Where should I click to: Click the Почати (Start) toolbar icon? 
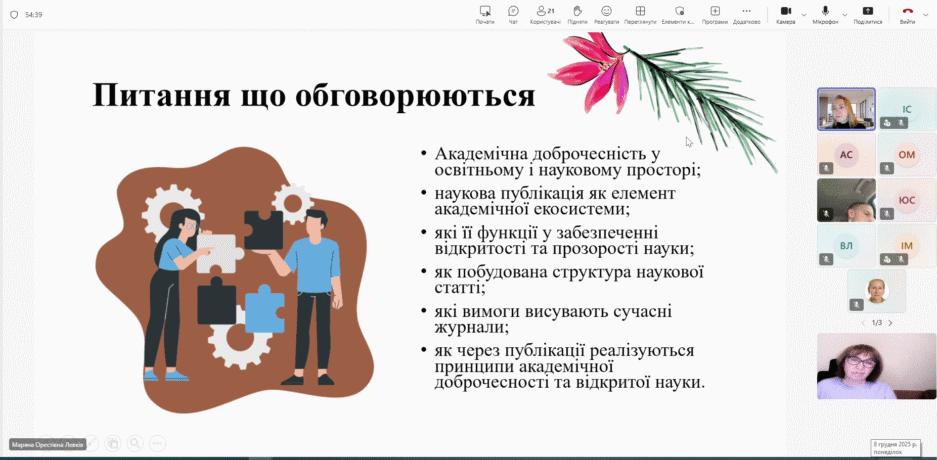pyautogui.click(x=485, y=14)
